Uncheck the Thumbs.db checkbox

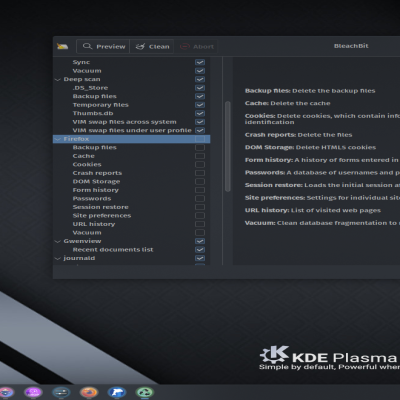click(200, 113)
